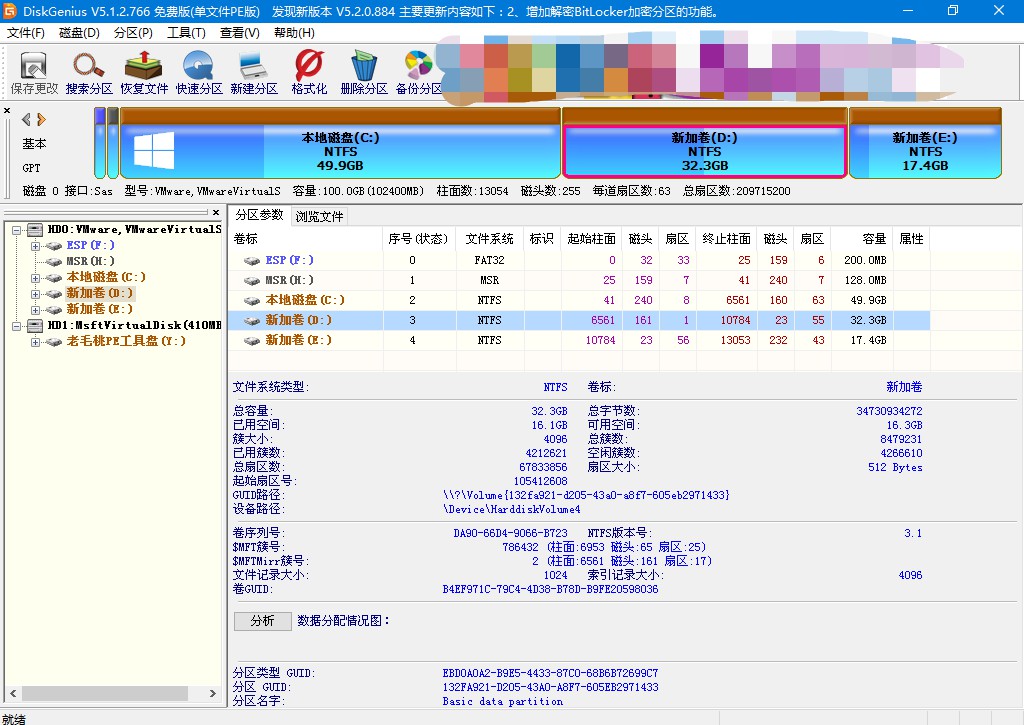Open the 工具(T) menu
Screen dimensions: 1024x725
(x=186, y=33)
